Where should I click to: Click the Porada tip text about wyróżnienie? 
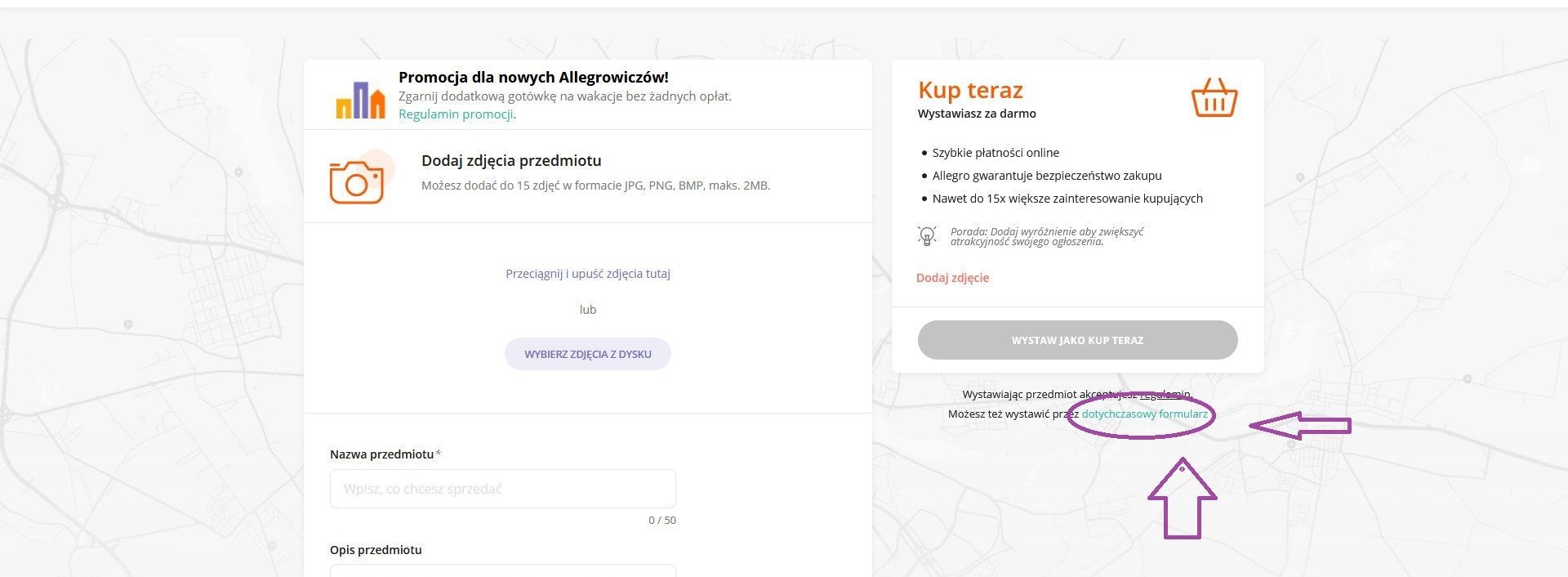[x=1046, y=236]
